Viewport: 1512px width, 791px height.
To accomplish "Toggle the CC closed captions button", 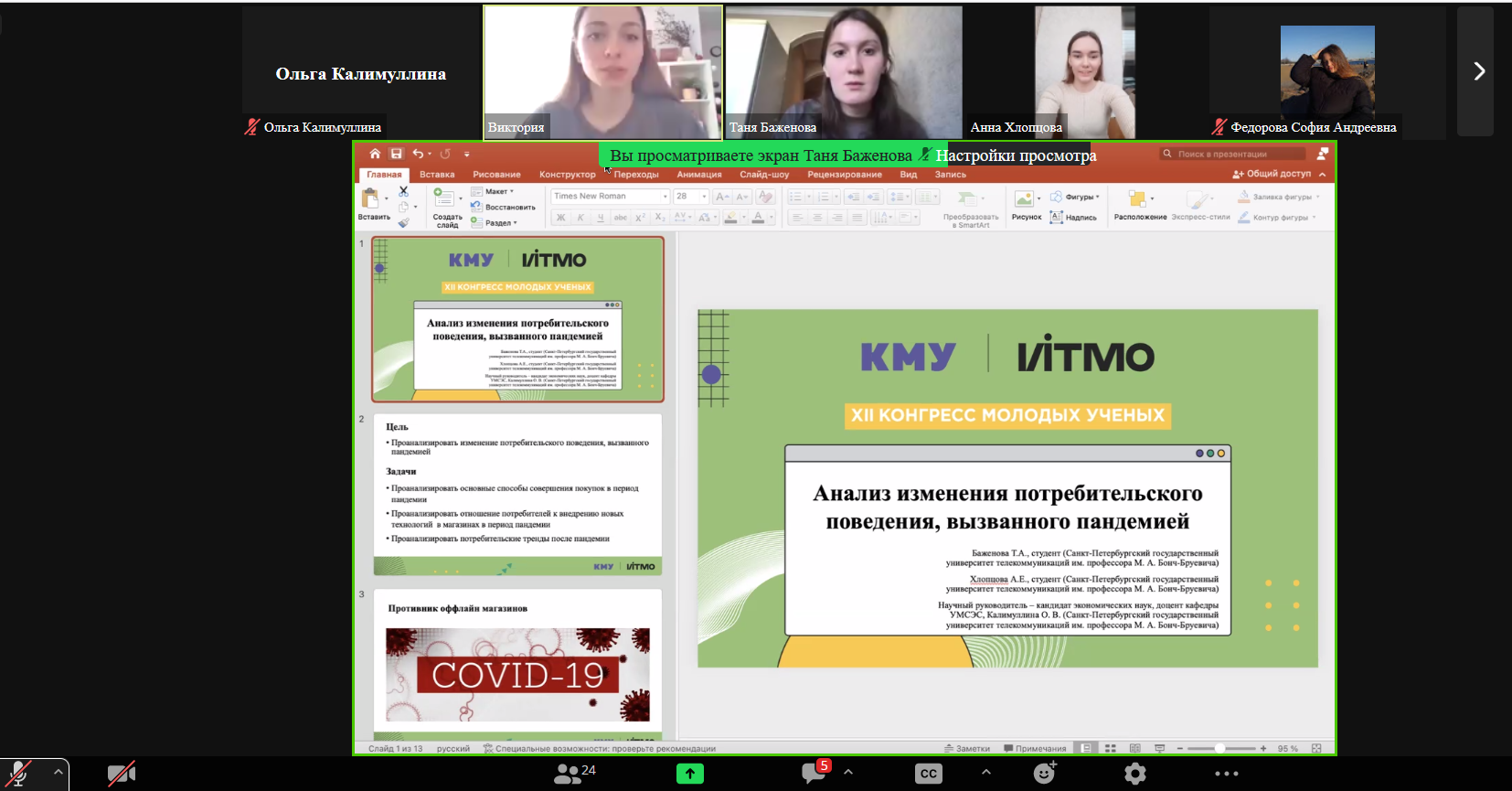I will click(x=929, y=774).
